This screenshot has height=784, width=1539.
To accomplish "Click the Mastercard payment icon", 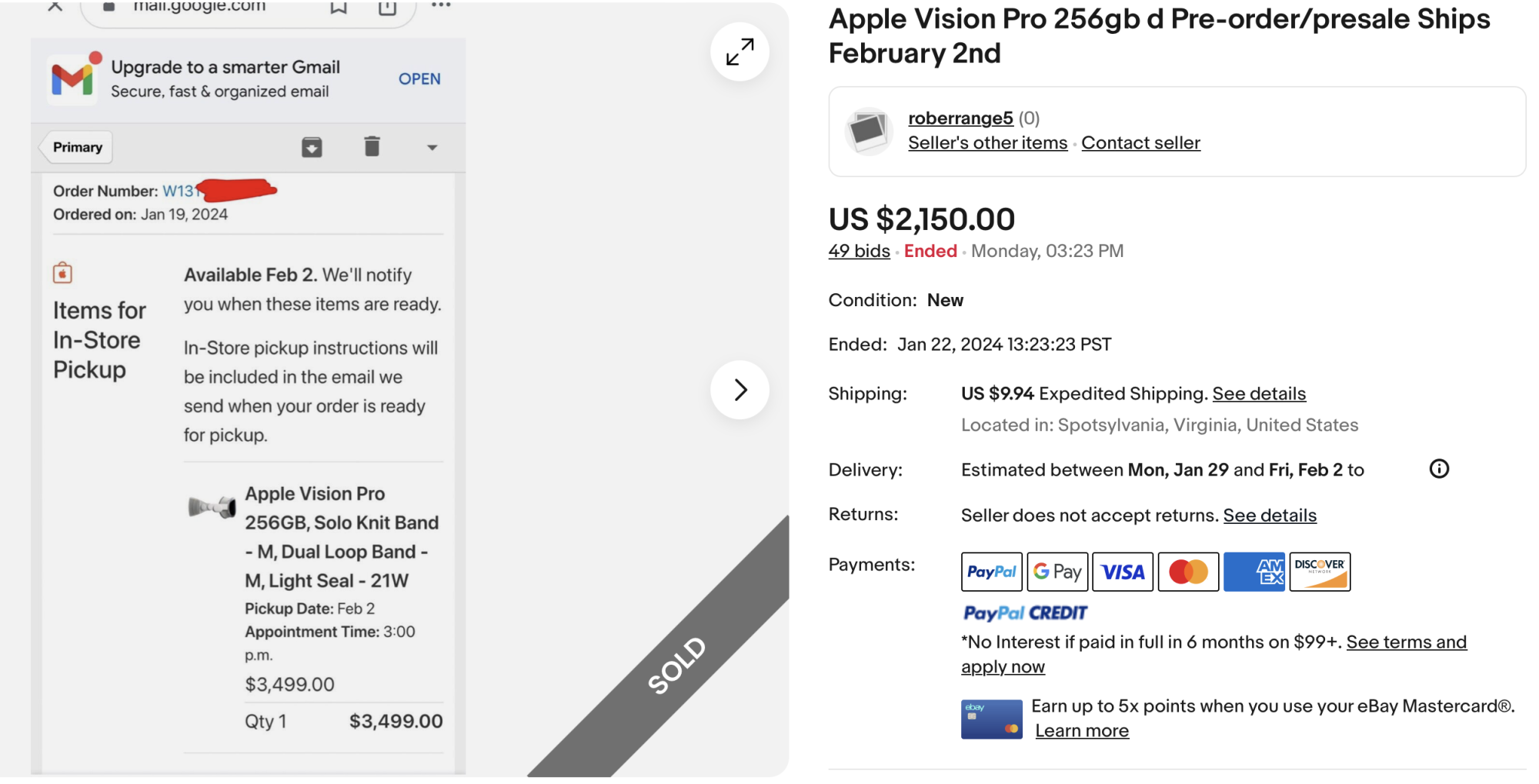I will coord(1188,572).
